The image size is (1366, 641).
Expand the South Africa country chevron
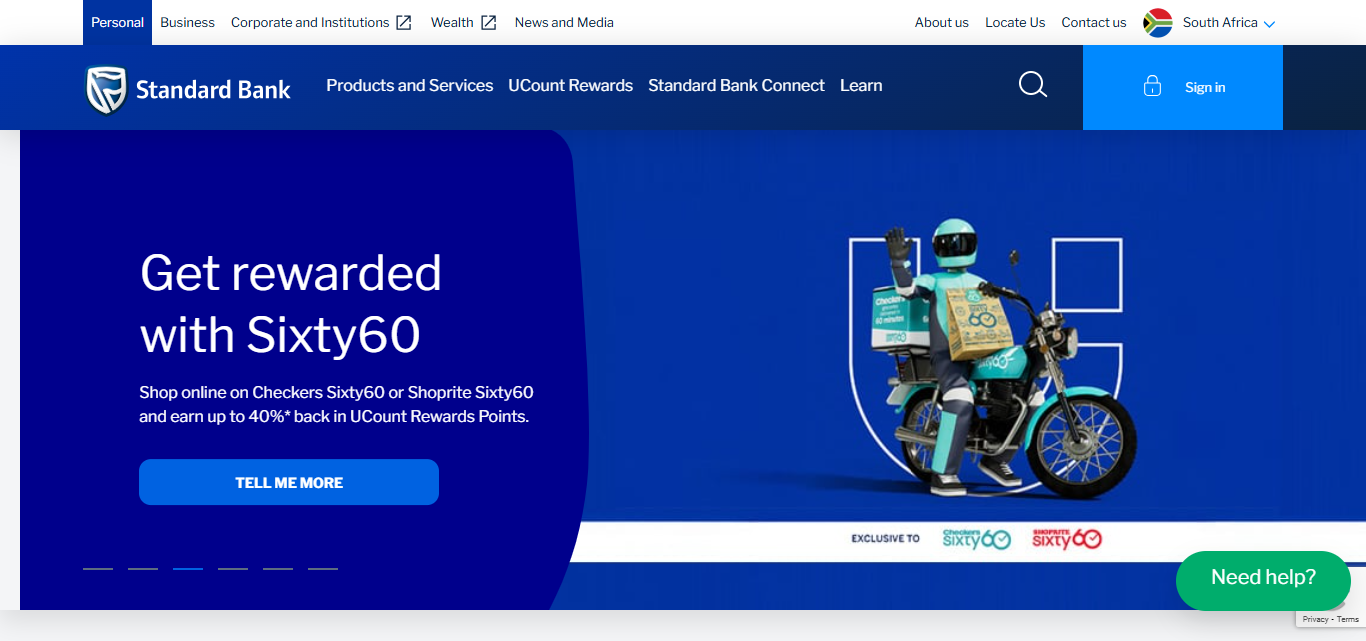click(1270, 24)
